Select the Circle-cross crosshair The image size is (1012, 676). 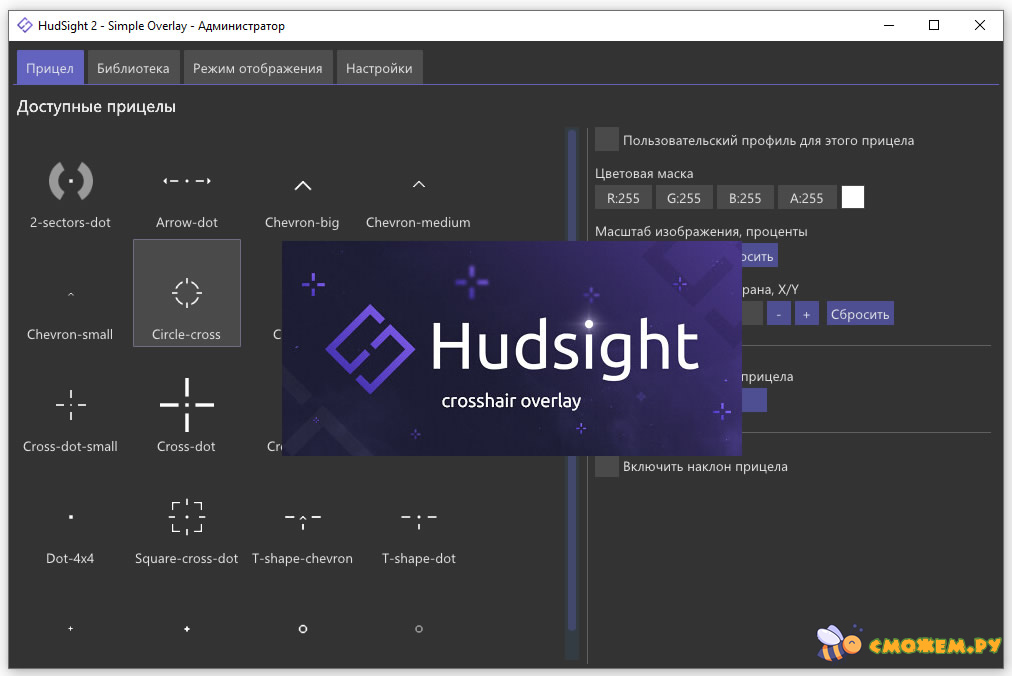[187, 294]
